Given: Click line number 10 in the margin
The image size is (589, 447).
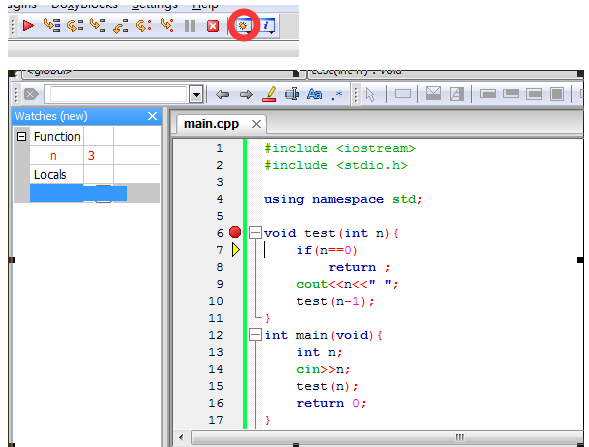Looking at the screenshot, I should click(216, 301).
